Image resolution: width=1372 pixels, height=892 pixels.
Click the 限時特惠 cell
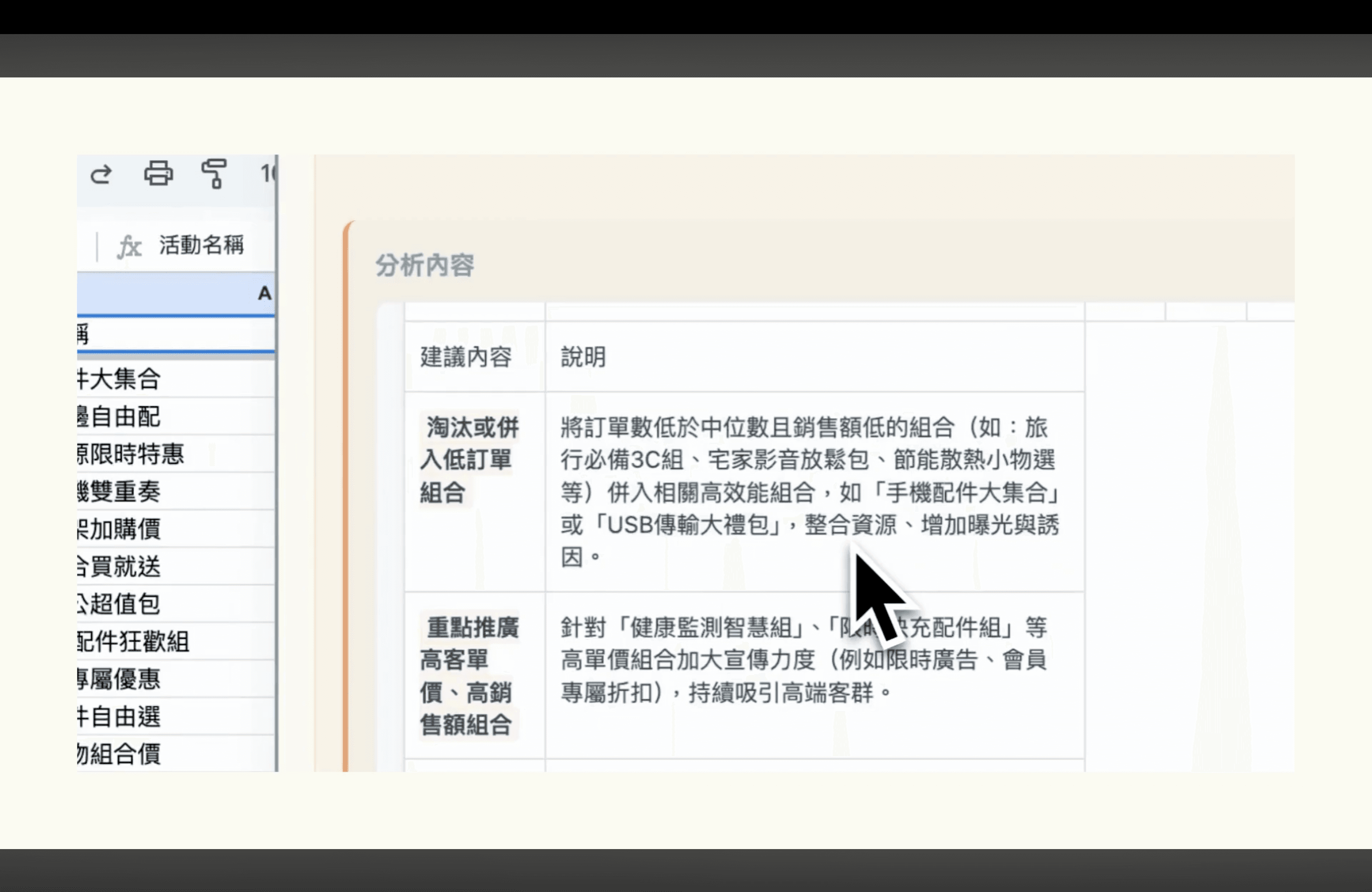[131, 454]
